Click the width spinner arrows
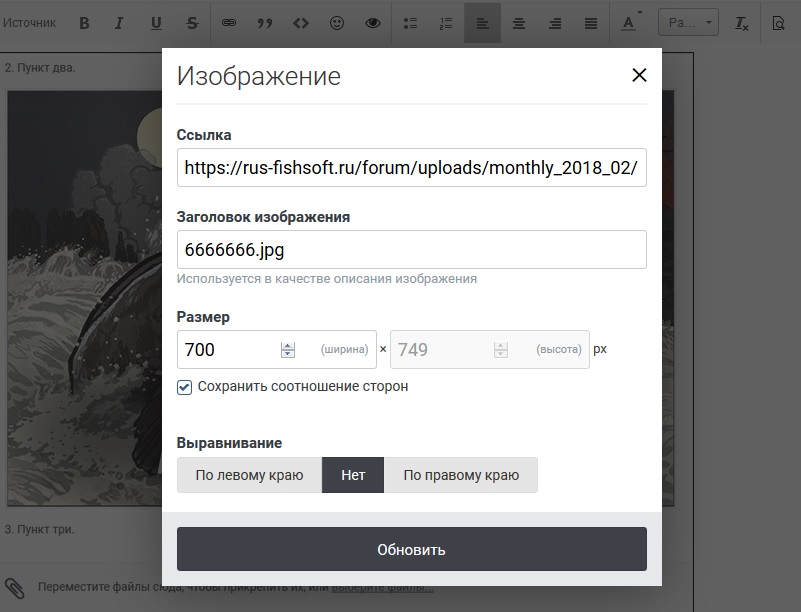 point(288,350)
